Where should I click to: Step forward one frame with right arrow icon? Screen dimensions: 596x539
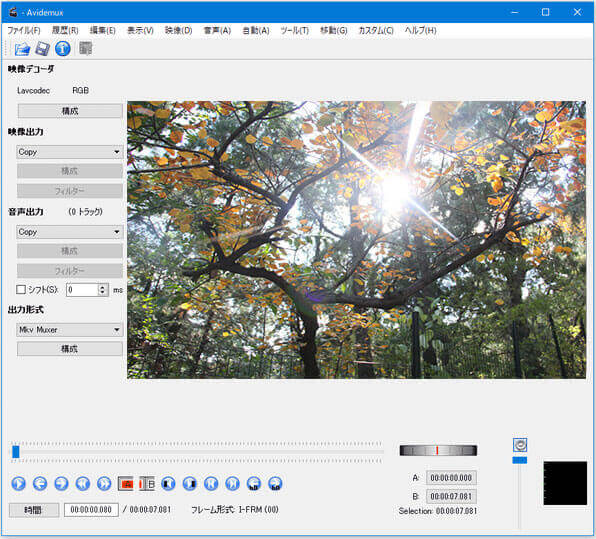click(62, 484)
